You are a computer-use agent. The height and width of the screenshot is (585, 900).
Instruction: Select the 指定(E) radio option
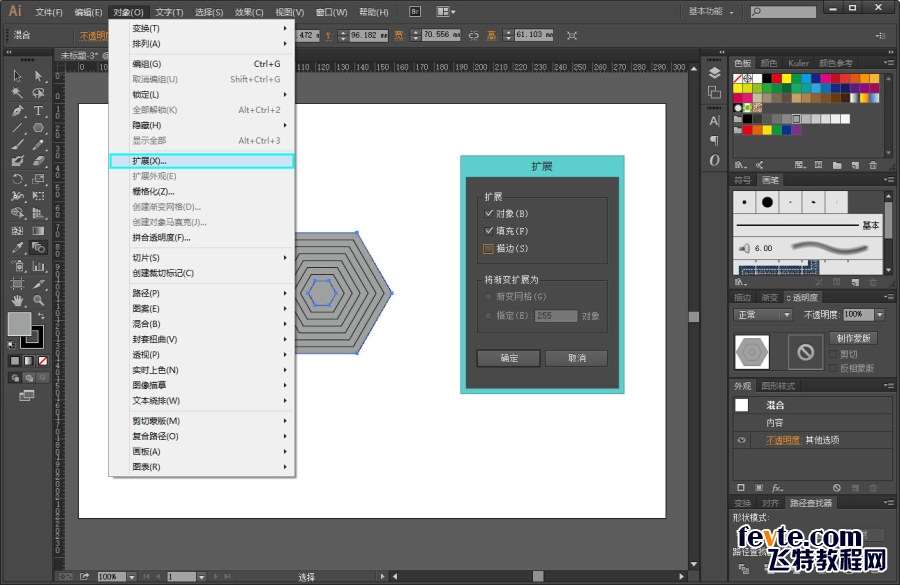(x=488, y=316)
